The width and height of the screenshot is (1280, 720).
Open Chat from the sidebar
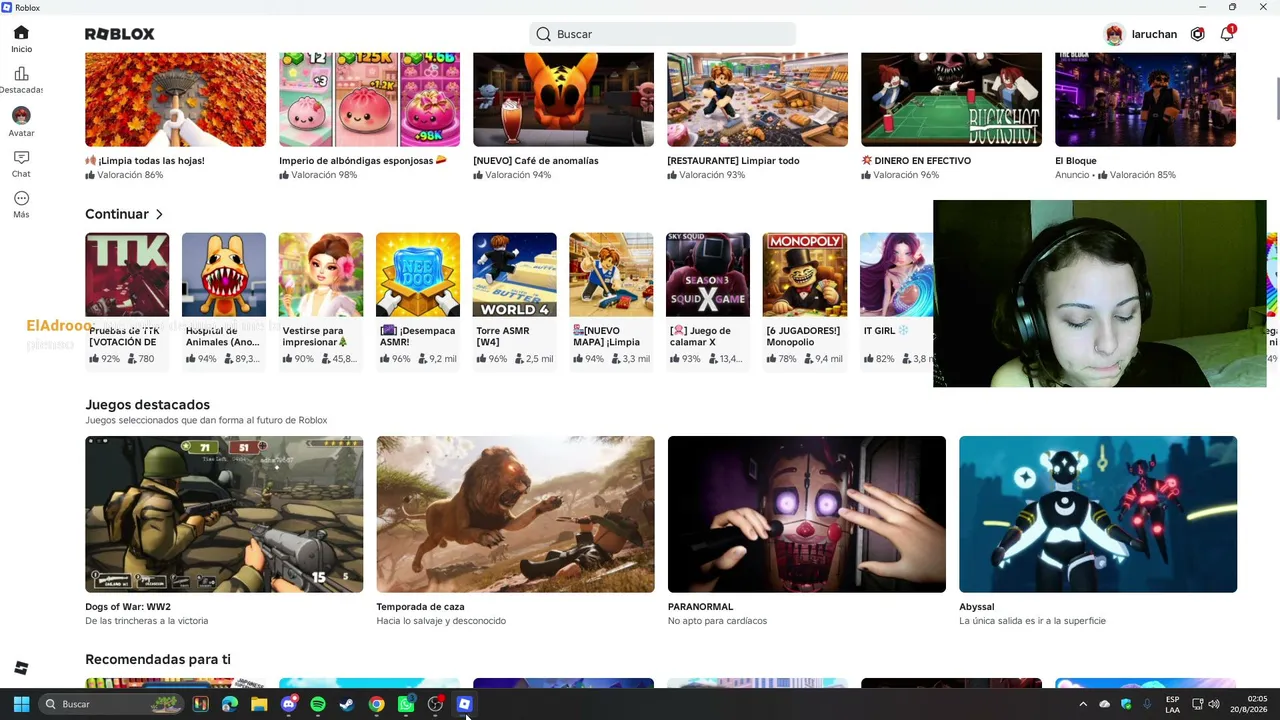pyautogui.click(x=21, y=164)
